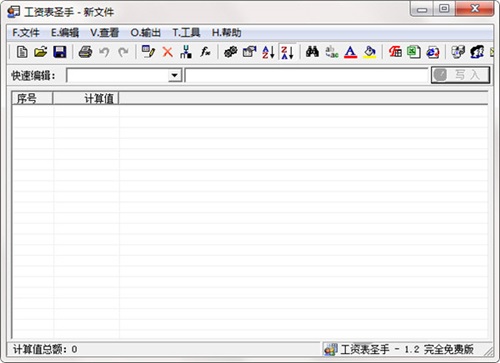Delete with the red X icon
Image resolution: width=500 pixels, height=363 pixels.
tap(168, 52)
